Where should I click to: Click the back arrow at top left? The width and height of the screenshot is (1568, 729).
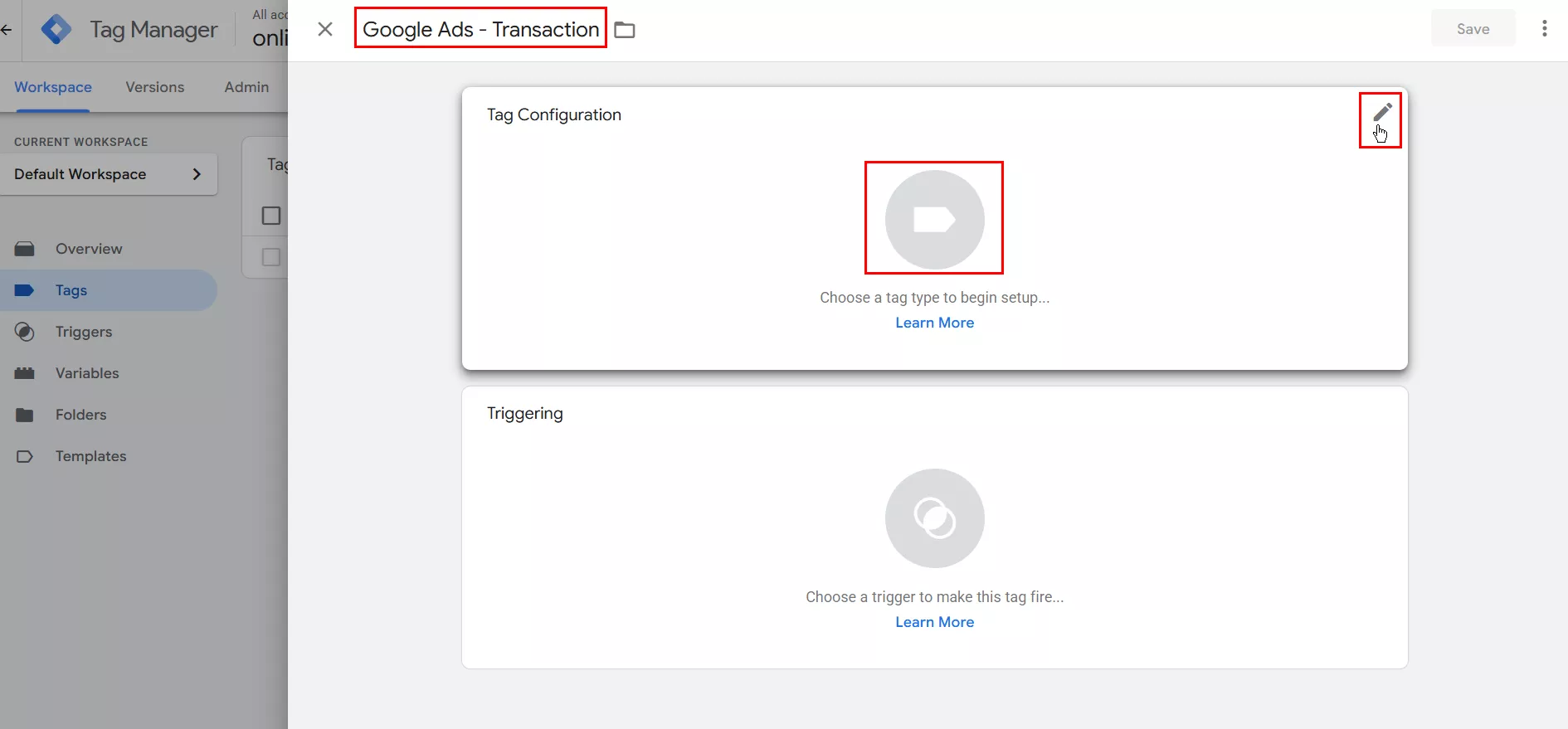pyautogui.click(x=7, y=30)
